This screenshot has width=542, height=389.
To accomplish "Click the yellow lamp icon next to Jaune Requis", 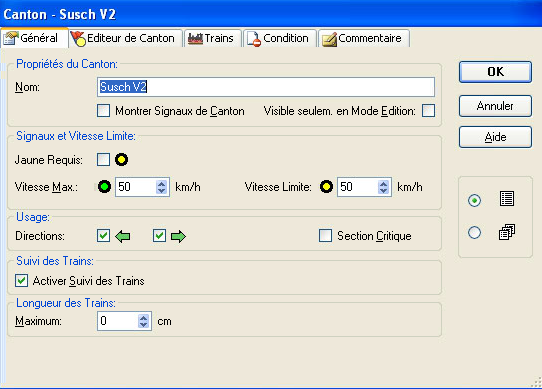I will (122, 160).
